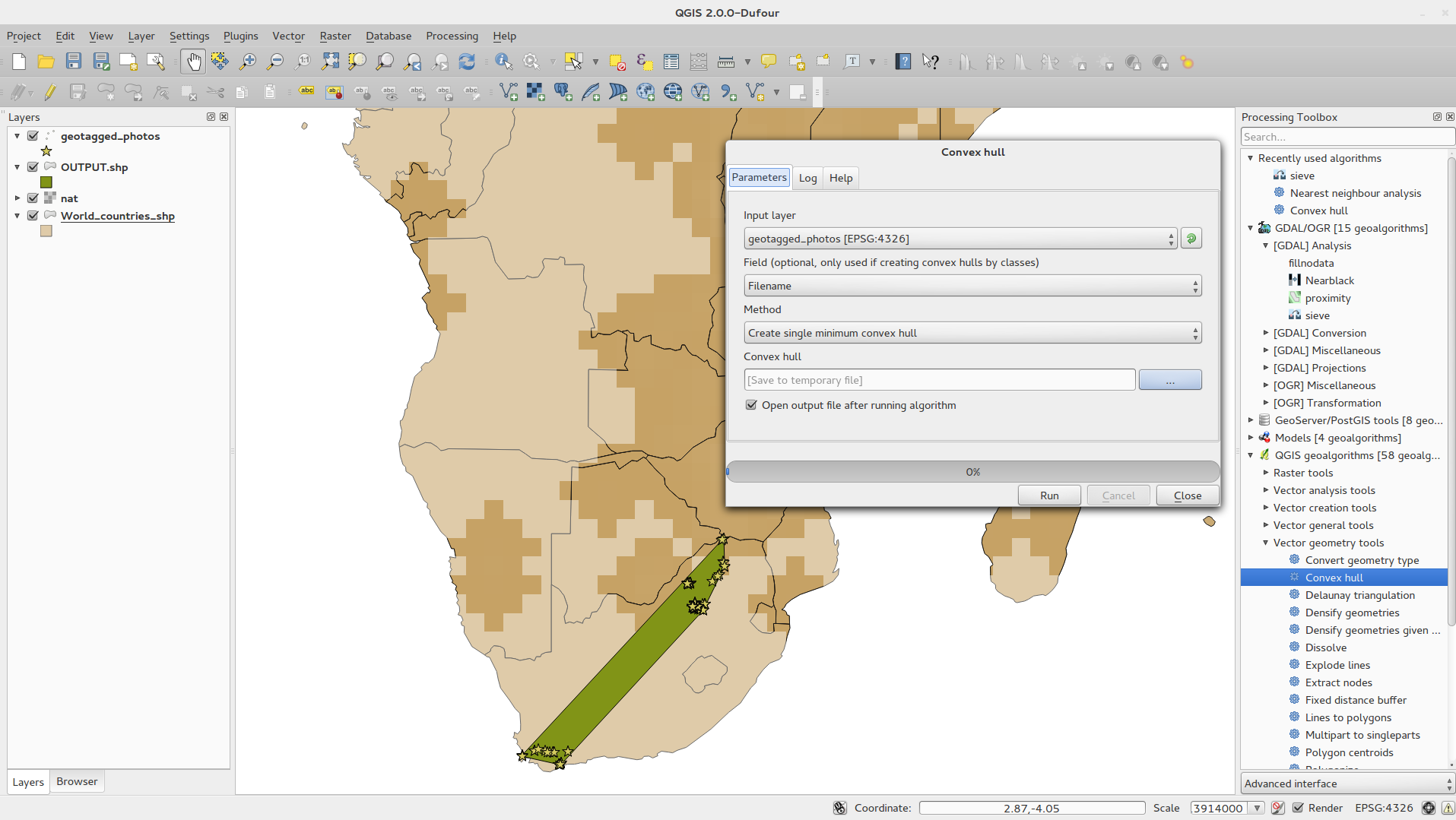The height and width of the screenshot is (820, 1456).
Task: Open the Processing menu
Action: (452, 36)
